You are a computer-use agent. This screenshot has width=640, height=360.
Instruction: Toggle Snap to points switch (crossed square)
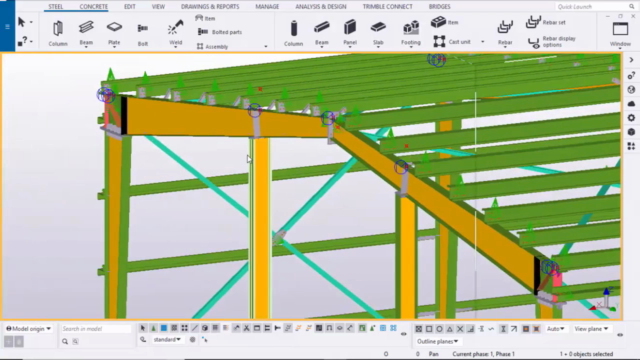[418, 329]
